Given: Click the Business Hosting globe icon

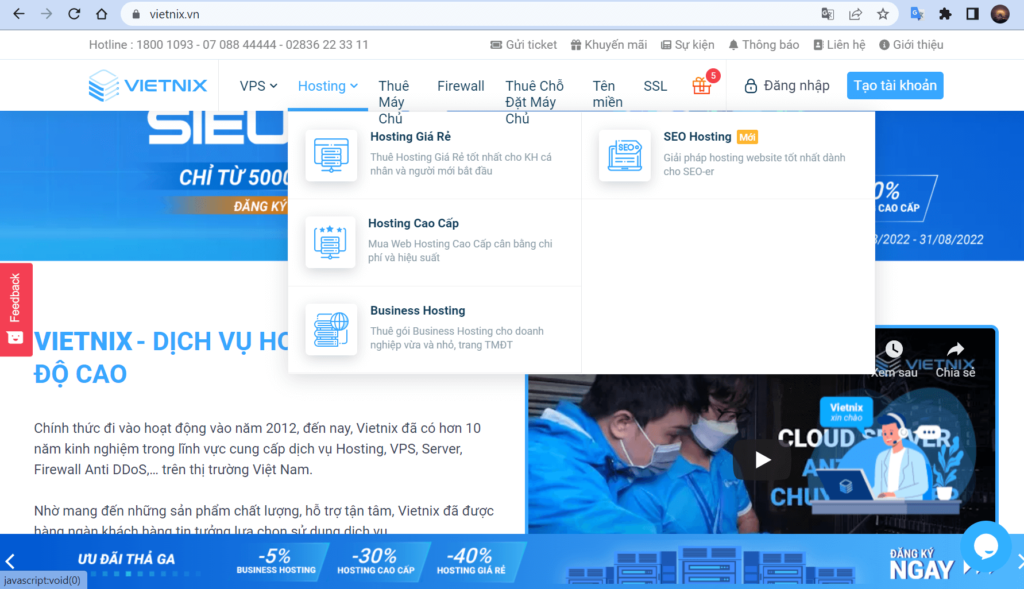Looking at the screenshot, I should (330, 329).
